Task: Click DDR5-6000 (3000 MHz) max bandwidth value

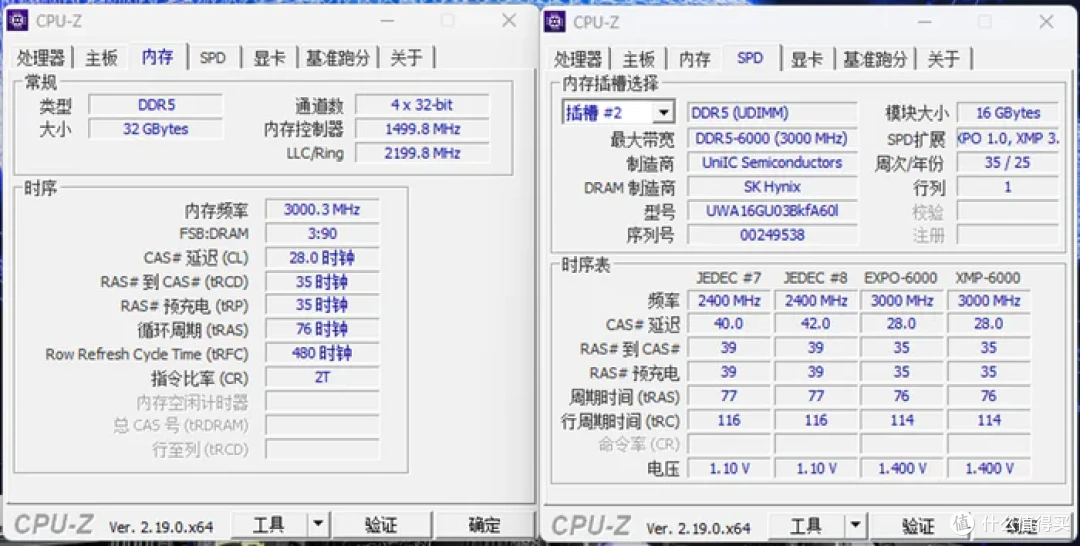Action: [x=772, y=138]
